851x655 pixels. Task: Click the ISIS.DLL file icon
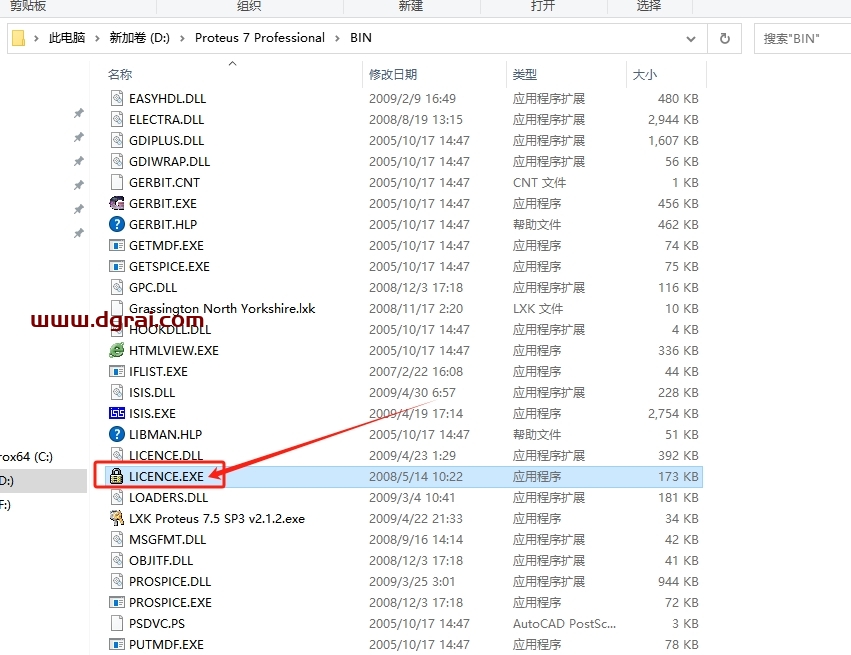117,392
